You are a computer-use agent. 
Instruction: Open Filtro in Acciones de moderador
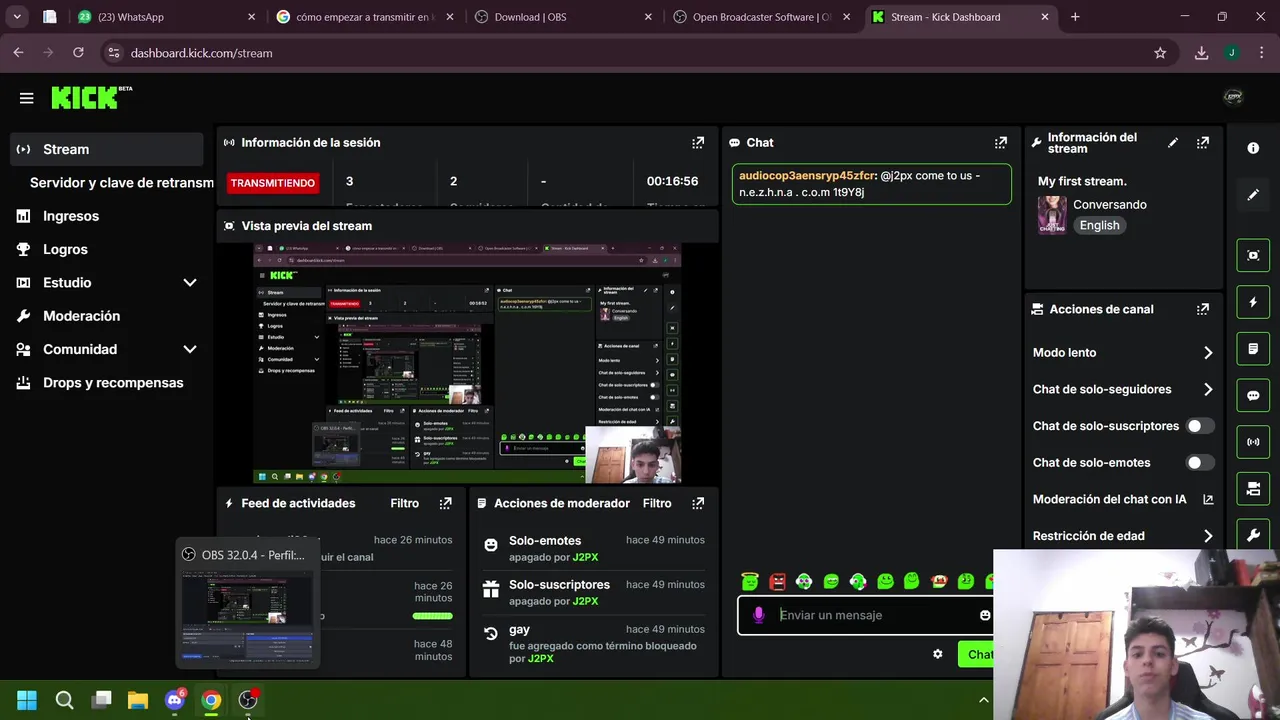click(657, 503)
